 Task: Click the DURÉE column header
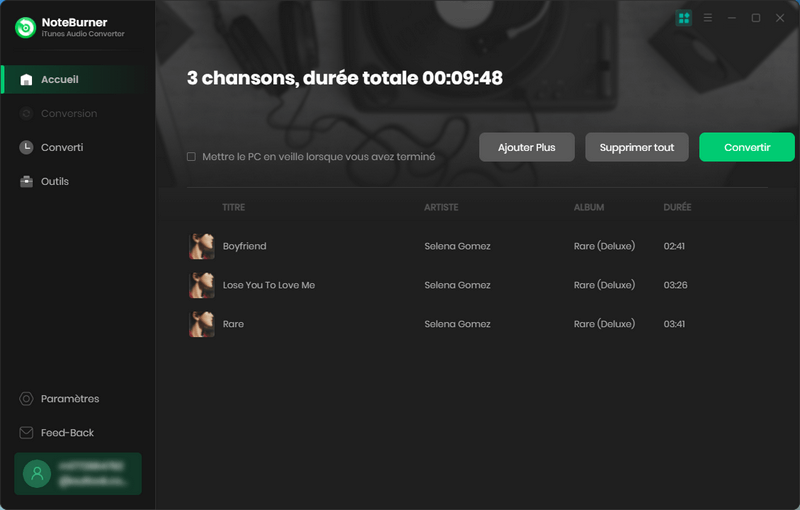tap(678, 207)
